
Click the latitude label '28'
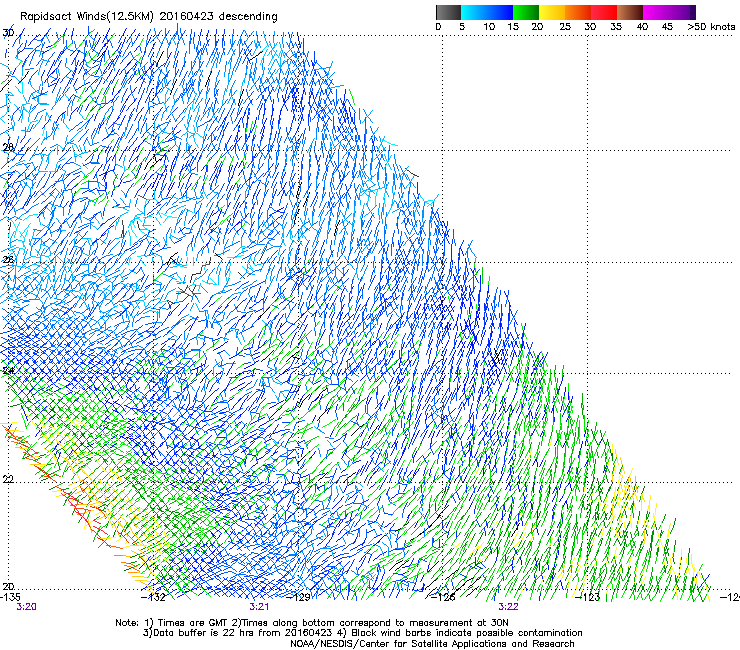[8, 147]
